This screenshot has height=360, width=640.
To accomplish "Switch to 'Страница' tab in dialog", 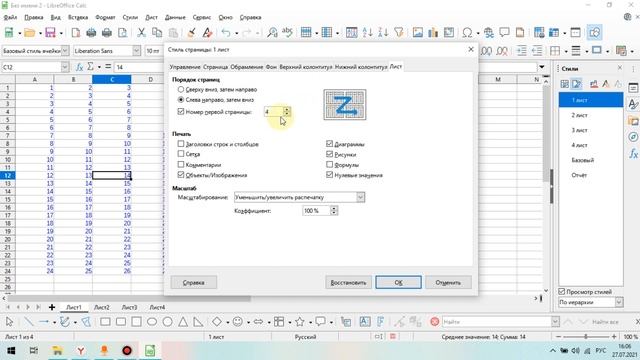I will coord(215,67).
